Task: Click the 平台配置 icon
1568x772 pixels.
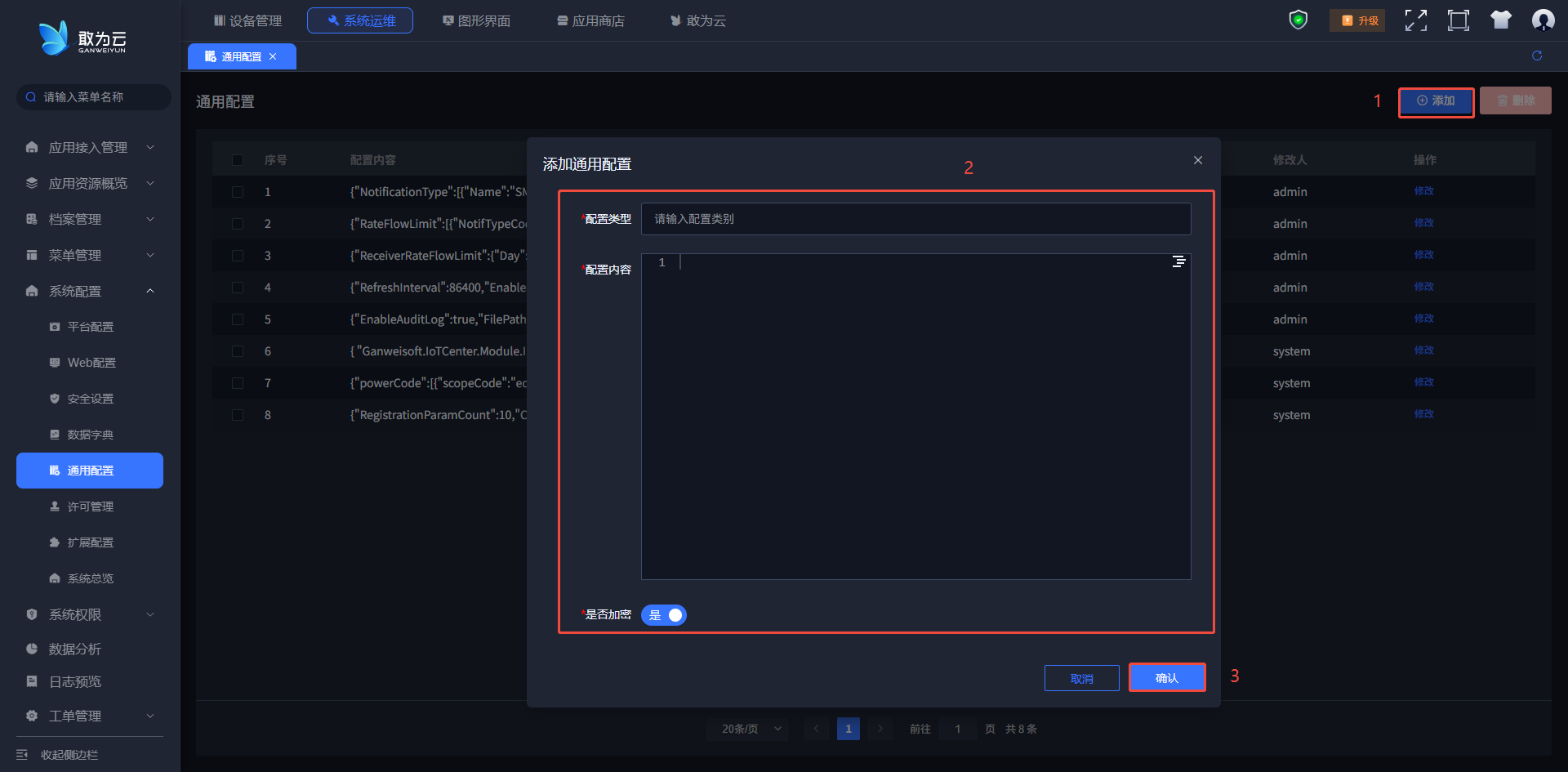Action: (x=55, y=327)
